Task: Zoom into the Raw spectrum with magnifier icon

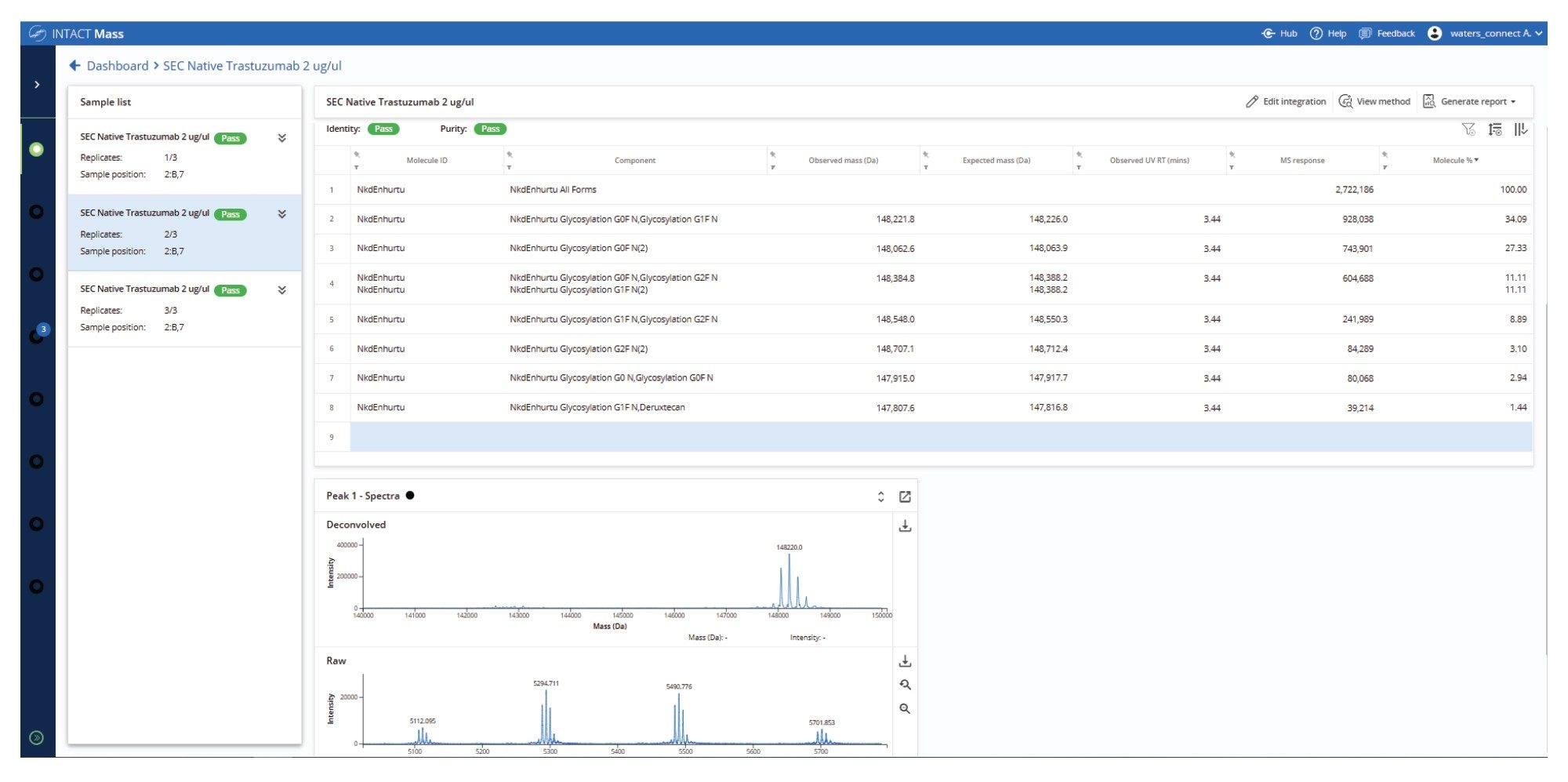Action: pyautogui.click(x=906, y=684)
